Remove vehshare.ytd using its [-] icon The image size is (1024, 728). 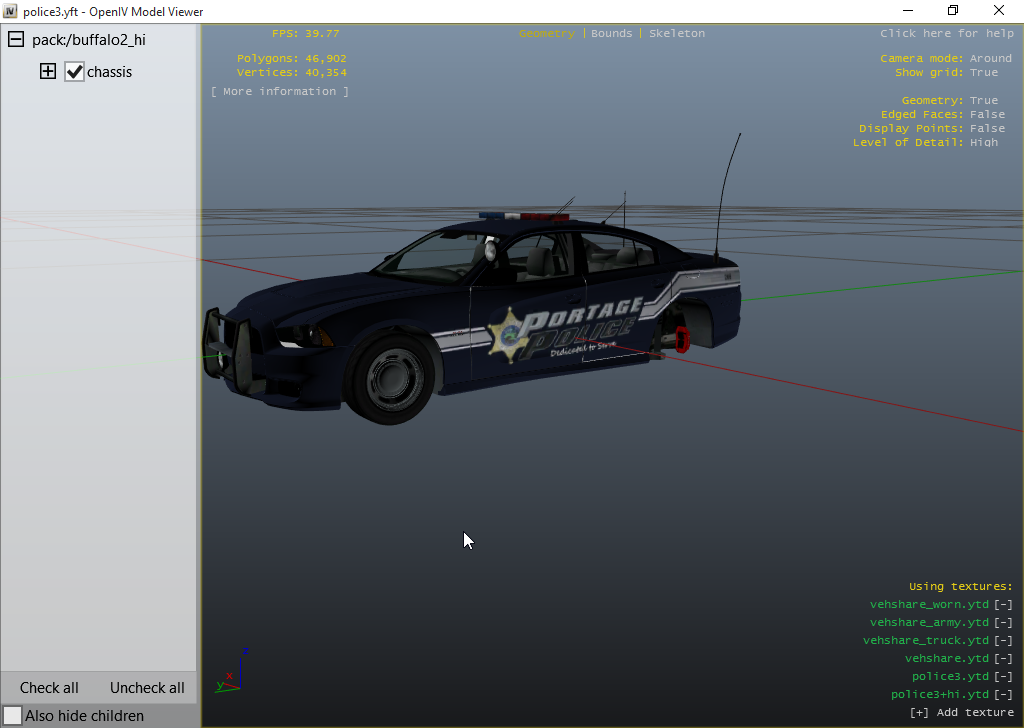1003,658
